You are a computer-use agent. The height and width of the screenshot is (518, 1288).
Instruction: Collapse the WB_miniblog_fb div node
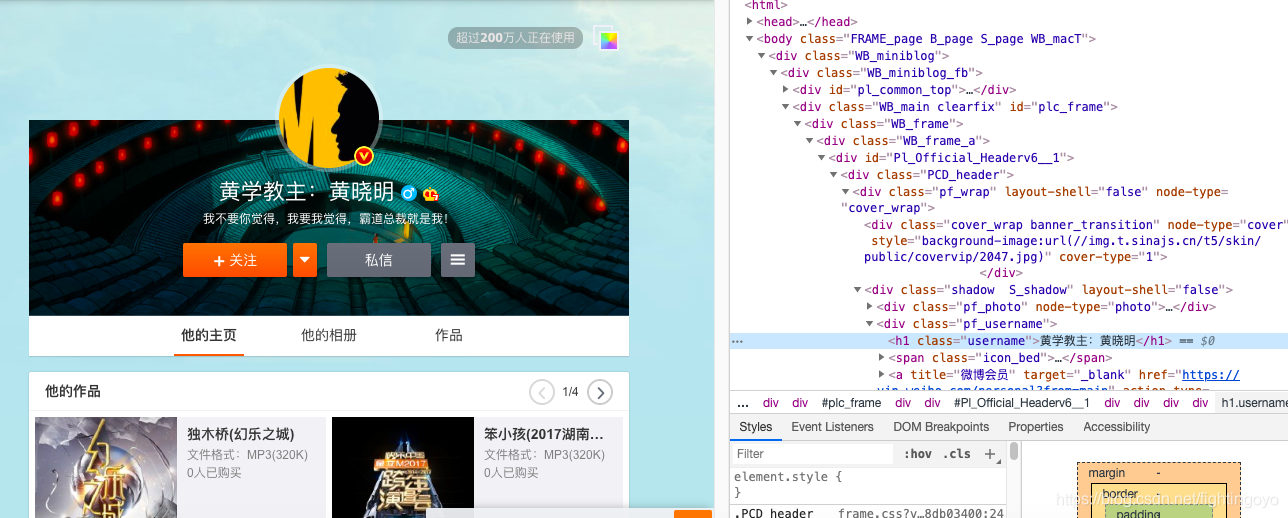click(774, 73)
